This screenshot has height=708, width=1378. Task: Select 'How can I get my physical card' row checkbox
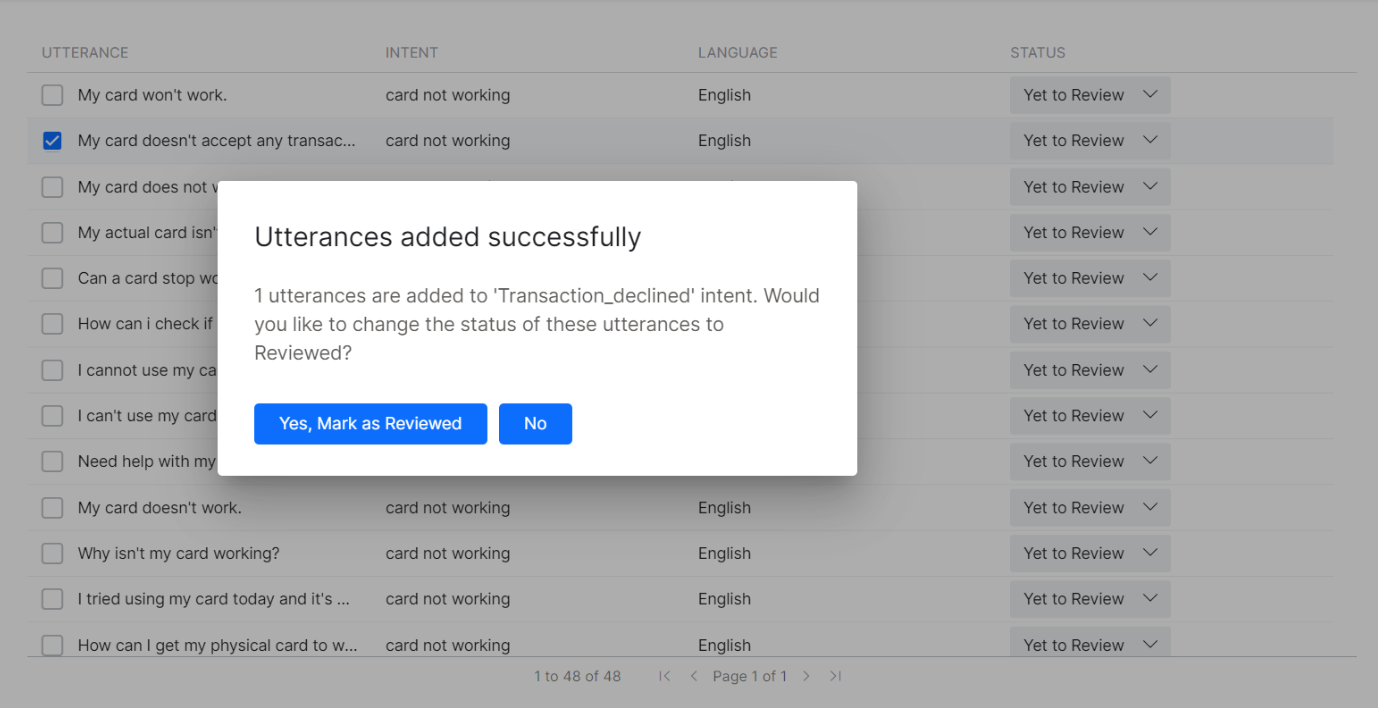click(52, 645)
